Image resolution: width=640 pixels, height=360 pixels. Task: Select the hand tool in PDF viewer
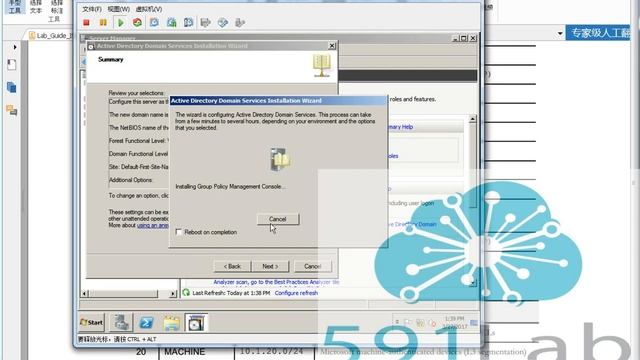tap(15, 7)
